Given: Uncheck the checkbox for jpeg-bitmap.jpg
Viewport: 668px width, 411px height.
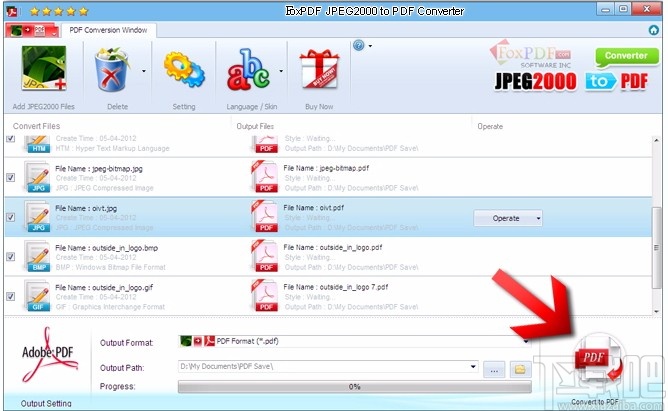Looking at the screenshot, I should pyautogui.click(x=11, y=177).
